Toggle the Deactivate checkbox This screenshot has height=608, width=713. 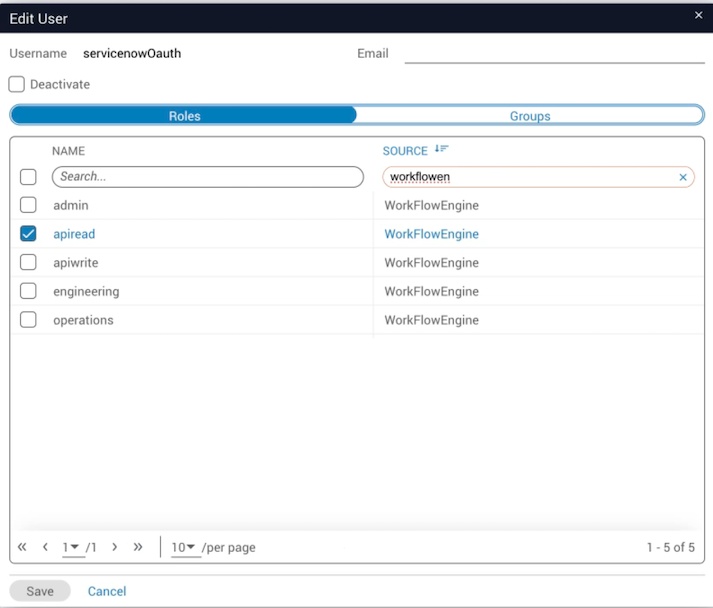(17, 85)
